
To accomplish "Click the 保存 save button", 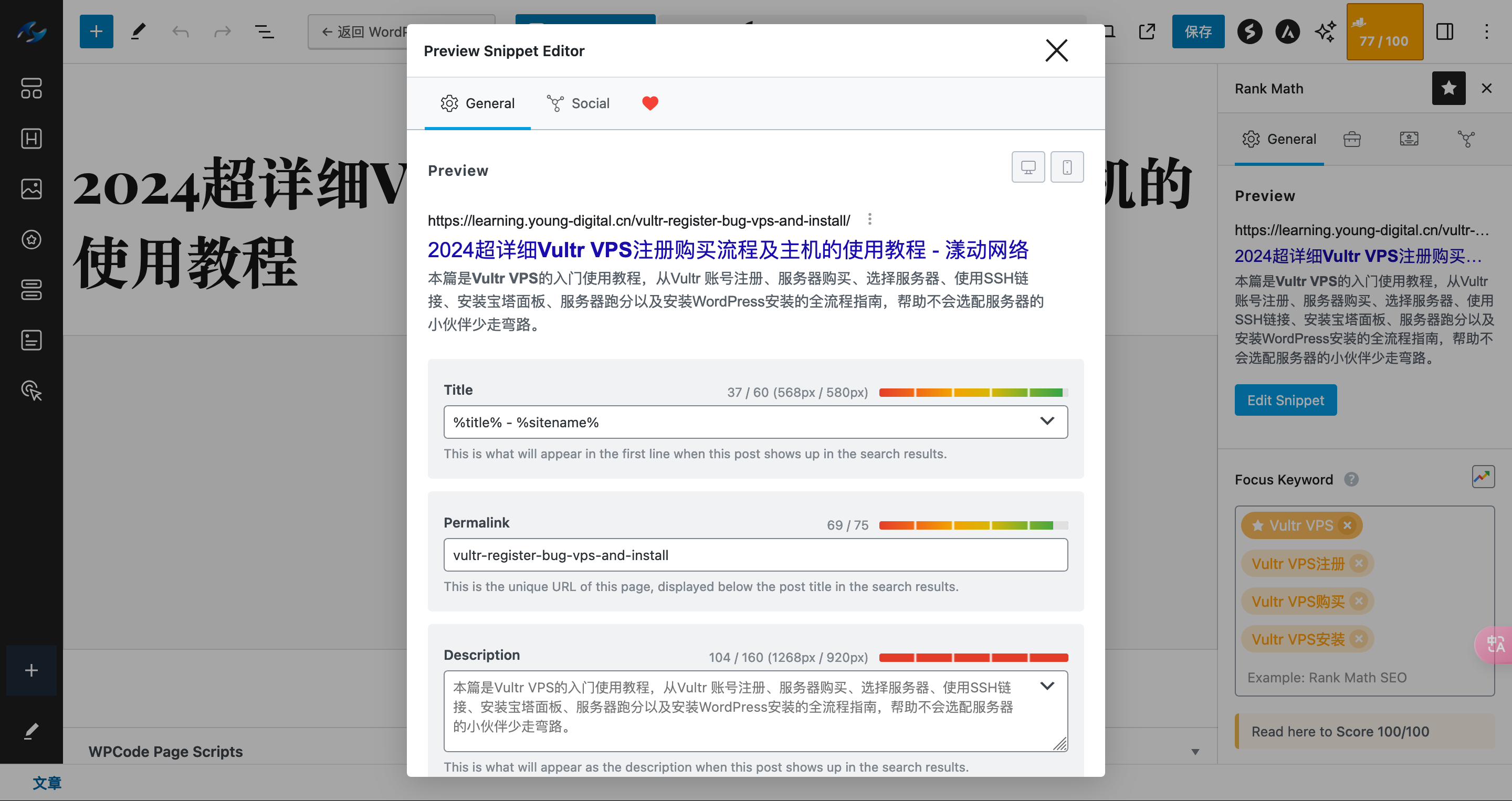I will click(1198, 31).
